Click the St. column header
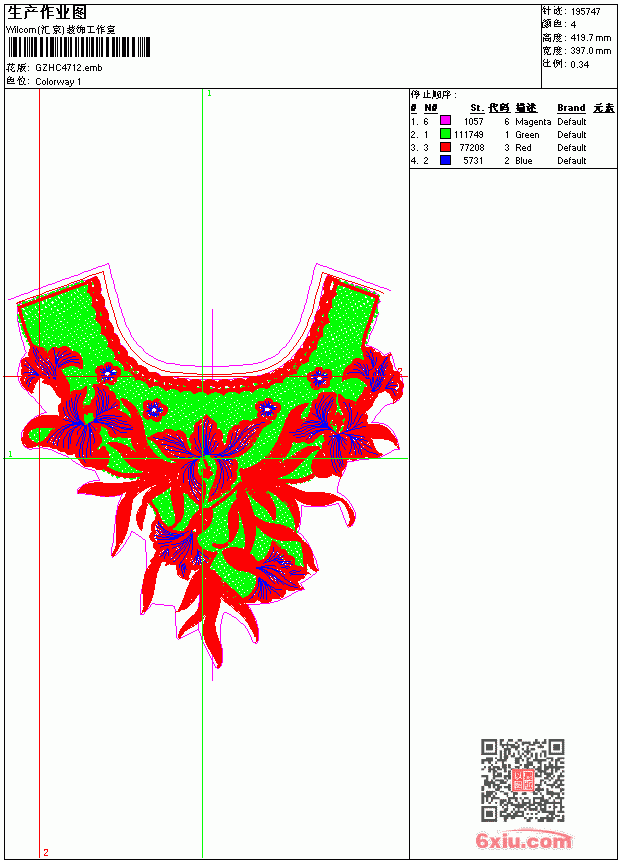This screenshot has width=620, height=860. pyautogui.click(x=477, y=108)
